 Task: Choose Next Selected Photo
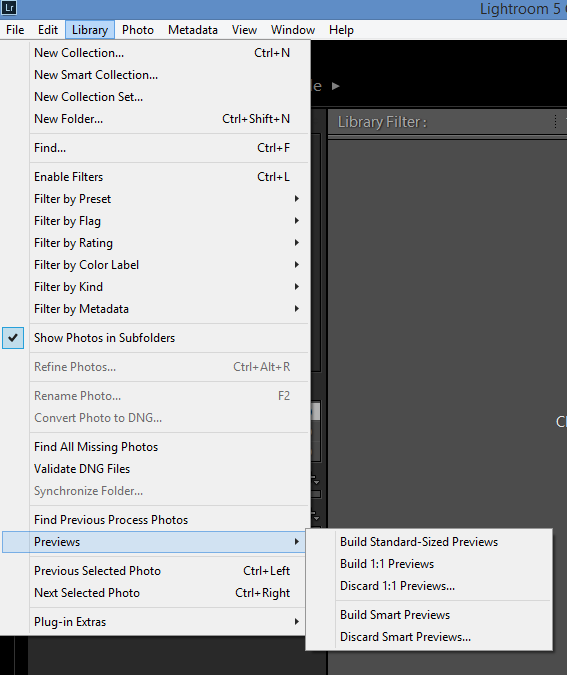tap(155, 593)
